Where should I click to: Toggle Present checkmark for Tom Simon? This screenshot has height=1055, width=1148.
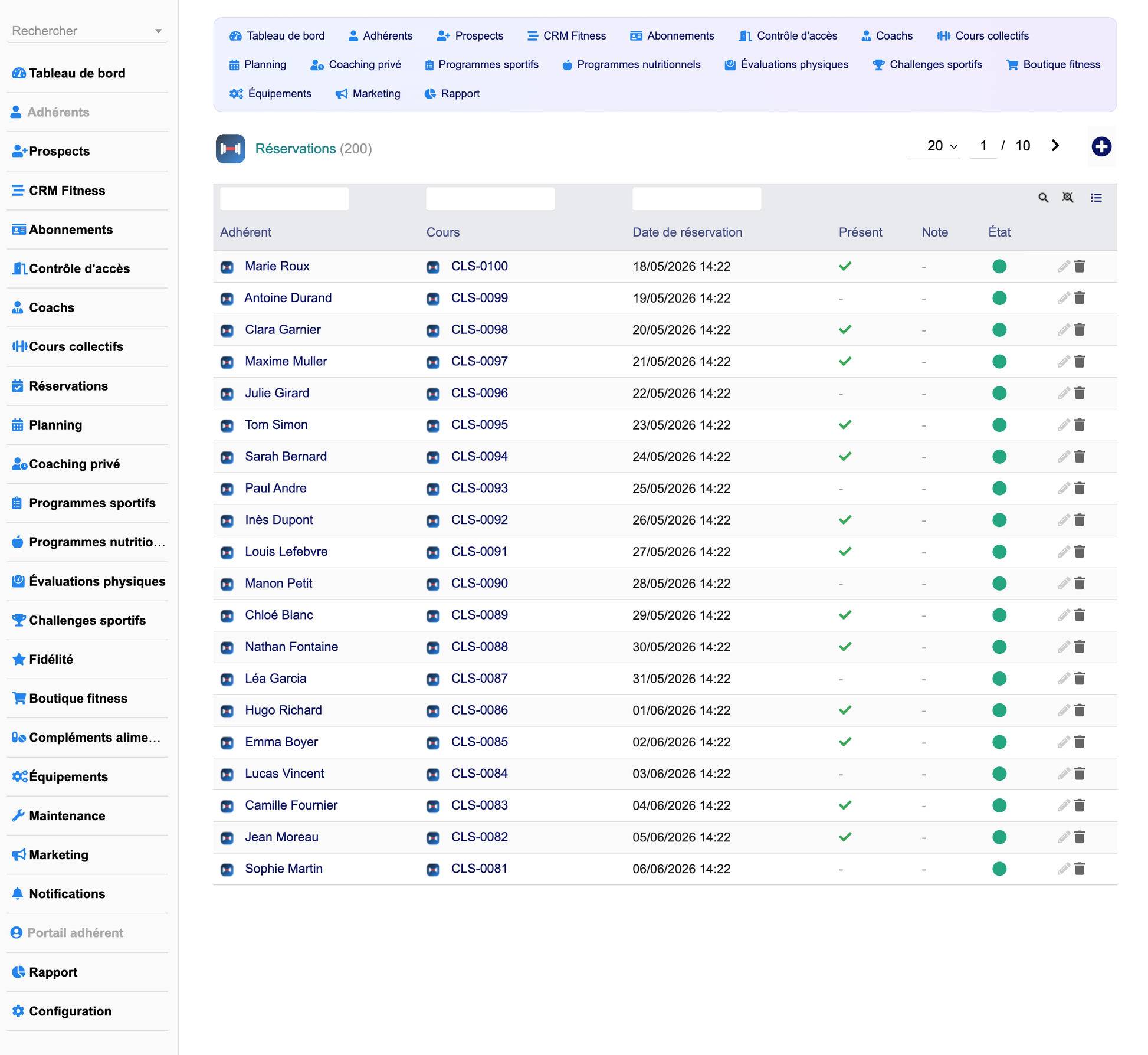tap(845, 425)
